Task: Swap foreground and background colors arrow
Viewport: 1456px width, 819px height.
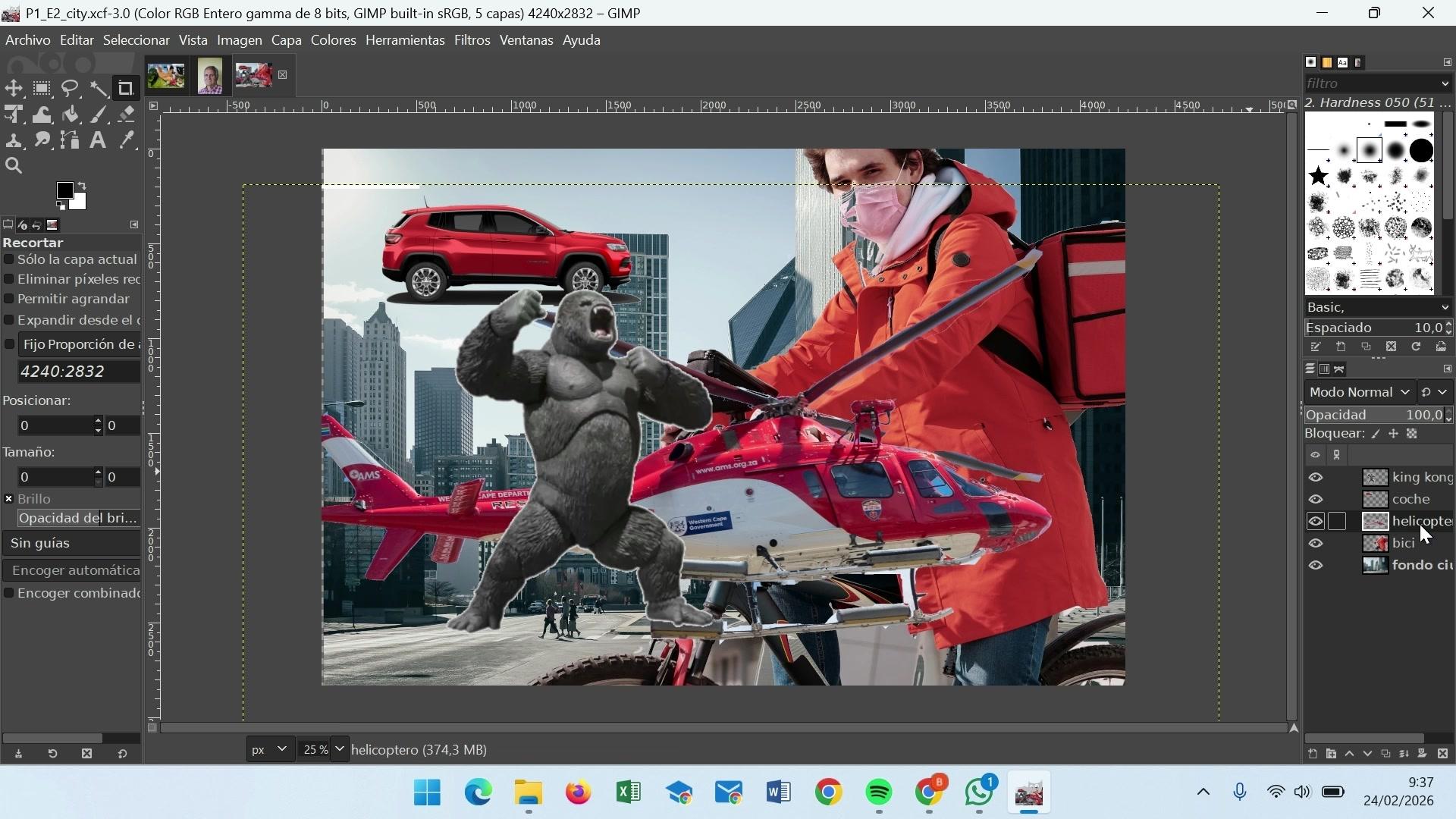Action: (82, 186)
